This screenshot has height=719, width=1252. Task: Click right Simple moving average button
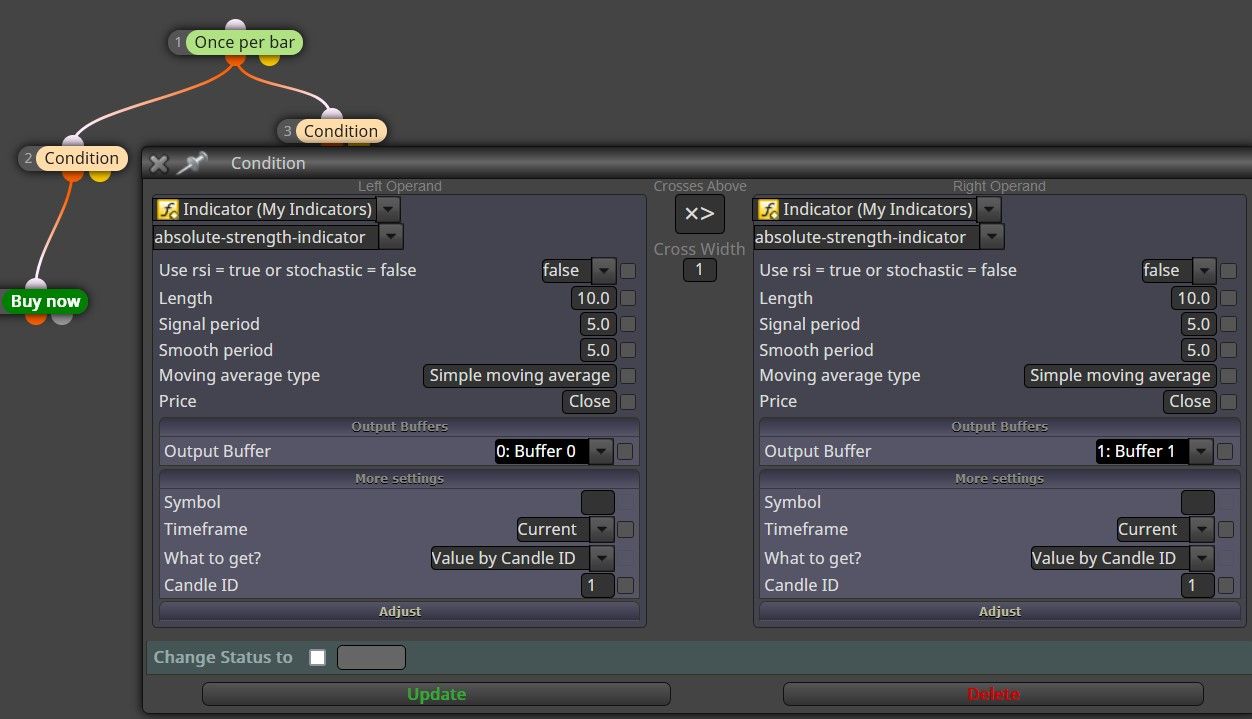[1120, 376]
